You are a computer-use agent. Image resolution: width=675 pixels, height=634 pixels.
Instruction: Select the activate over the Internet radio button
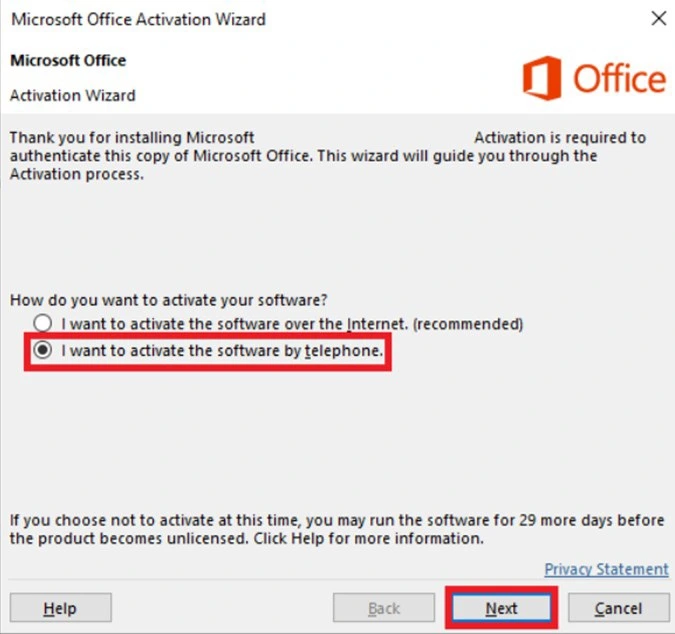tap(42, 324)
